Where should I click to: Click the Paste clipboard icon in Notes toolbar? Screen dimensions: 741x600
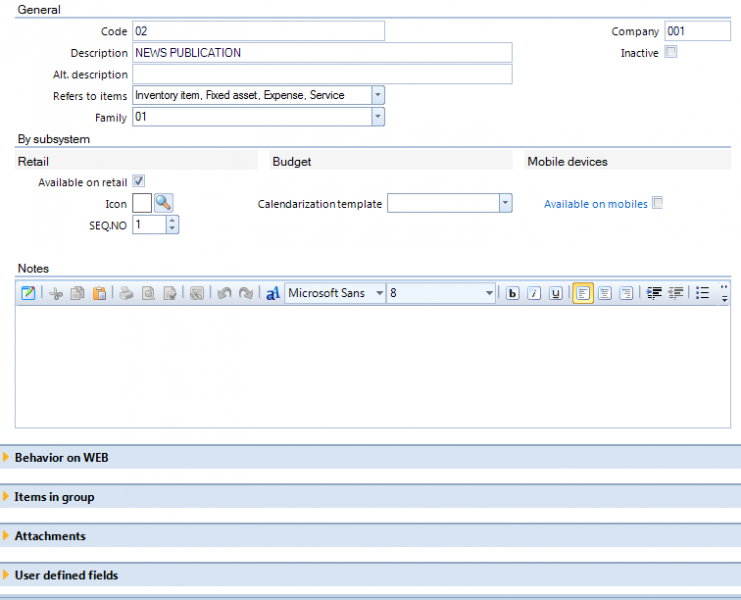(99, 293)
